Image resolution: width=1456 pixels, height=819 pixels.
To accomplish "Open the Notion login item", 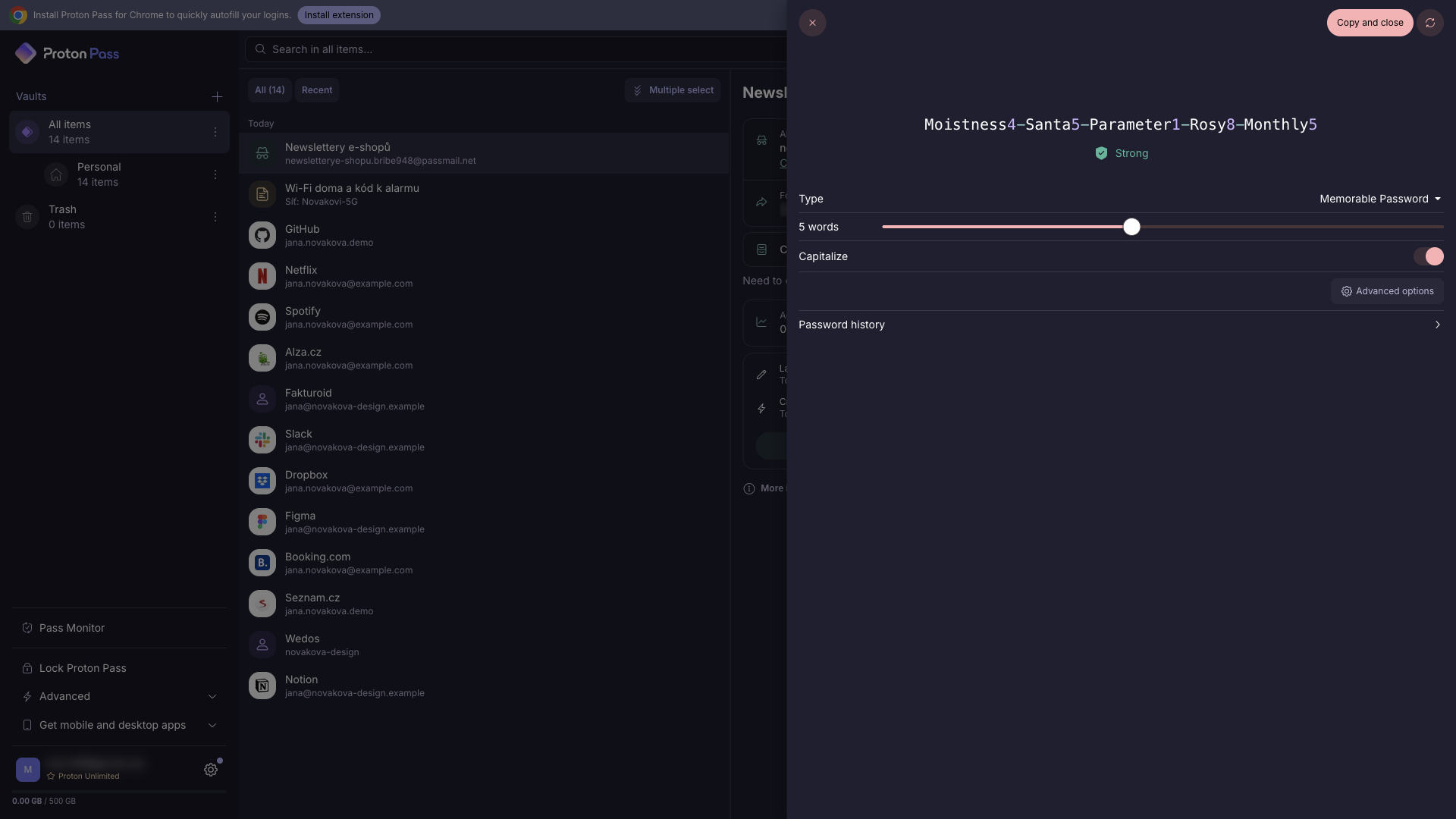I will pos(484,686).
